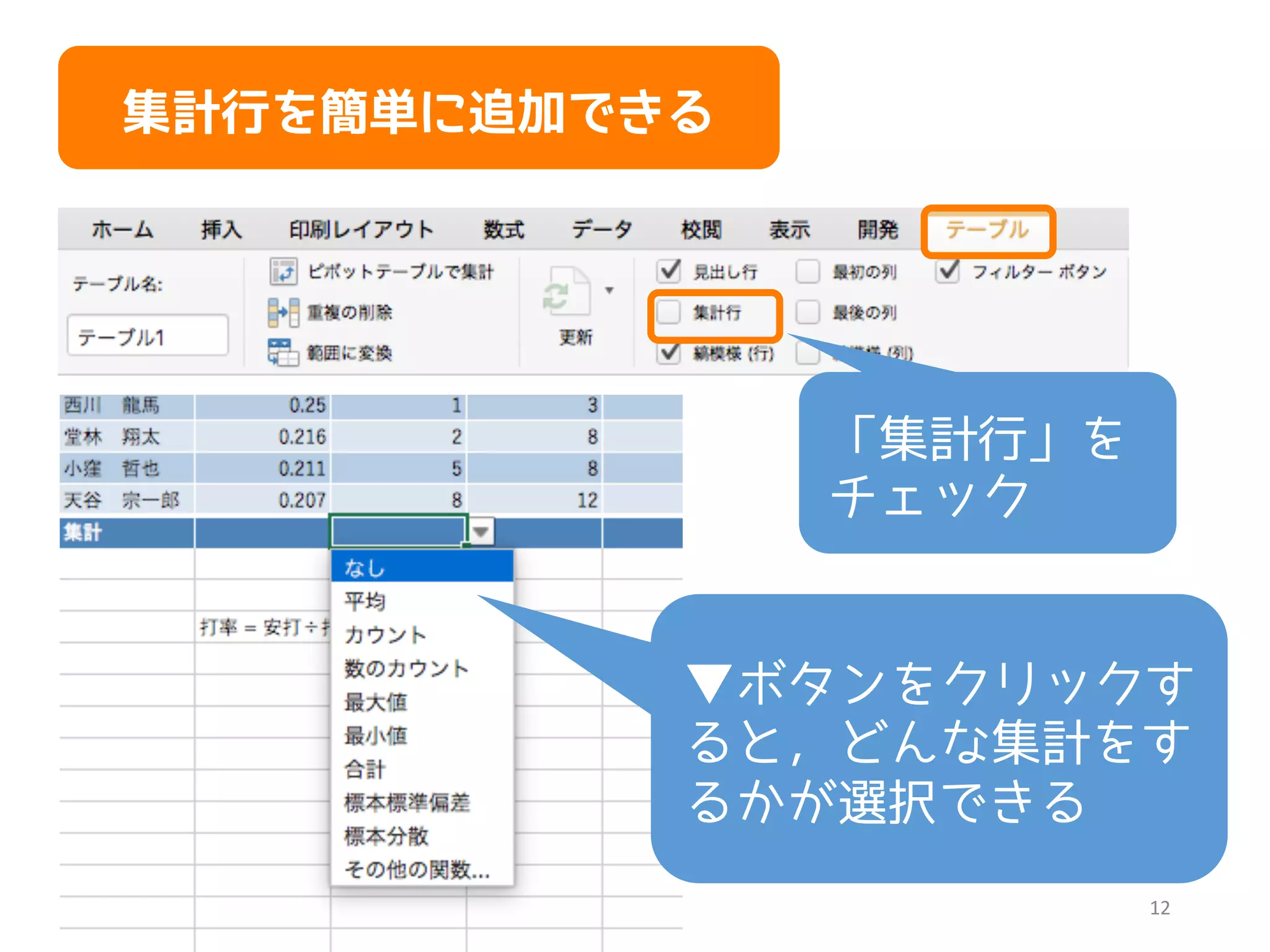Image resolution: width=1270 pixels, height=952 pixels.
Task: Choose 最小値 from the dropdown
Action: tap(422, 735)
